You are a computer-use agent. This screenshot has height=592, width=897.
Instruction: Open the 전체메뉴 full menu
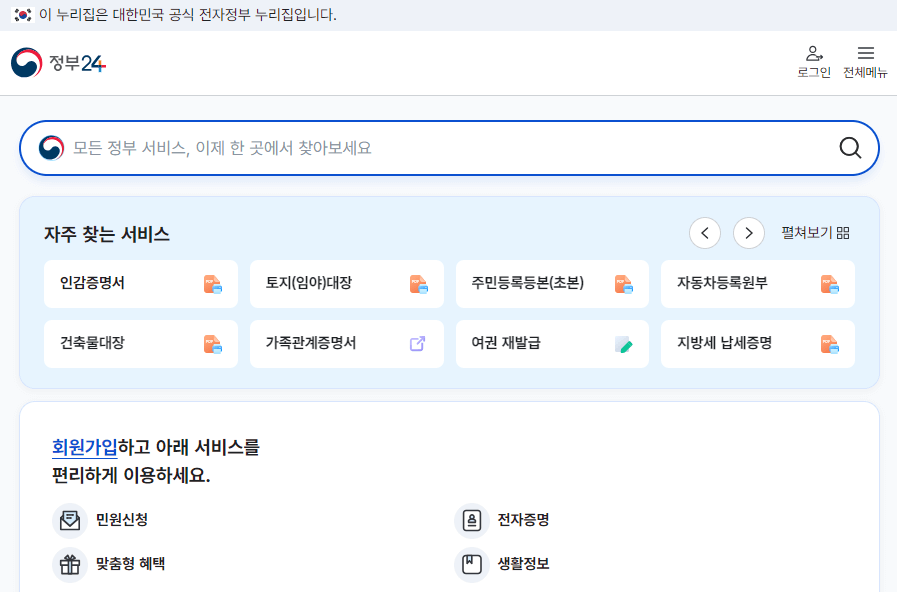coord(866,62)
